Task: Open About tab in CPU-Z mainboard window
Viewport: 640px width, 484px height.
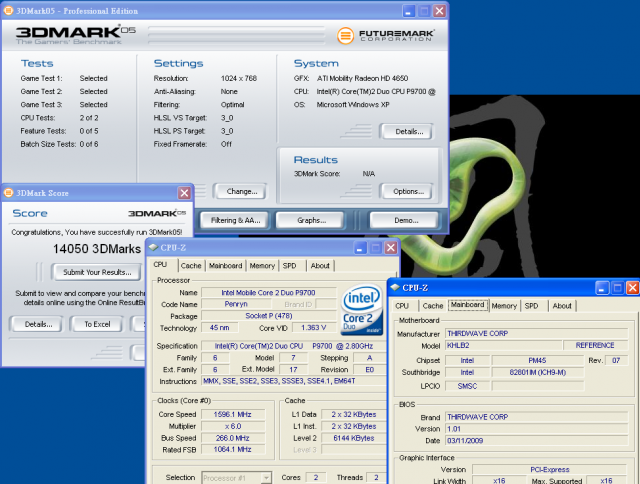Action: point(562,306)
